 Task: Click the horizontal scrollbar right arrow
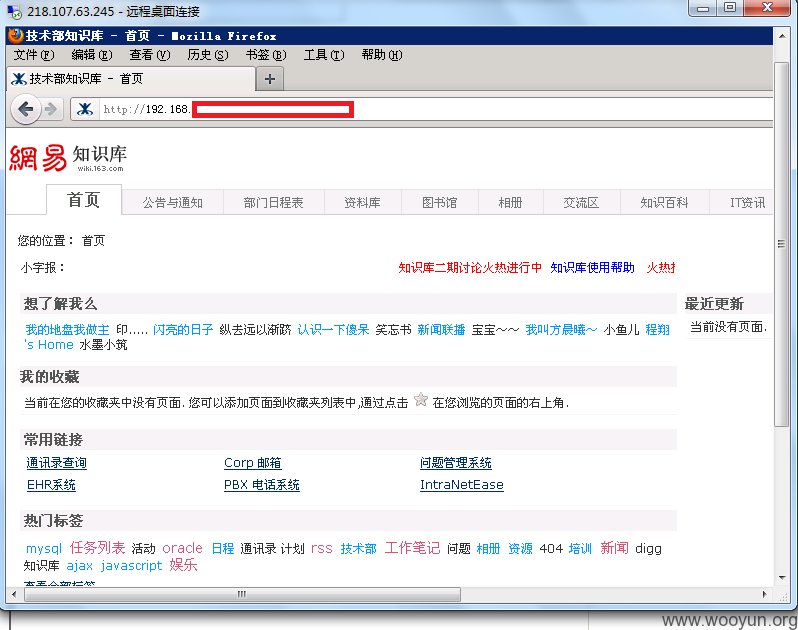tap(764, 594)
